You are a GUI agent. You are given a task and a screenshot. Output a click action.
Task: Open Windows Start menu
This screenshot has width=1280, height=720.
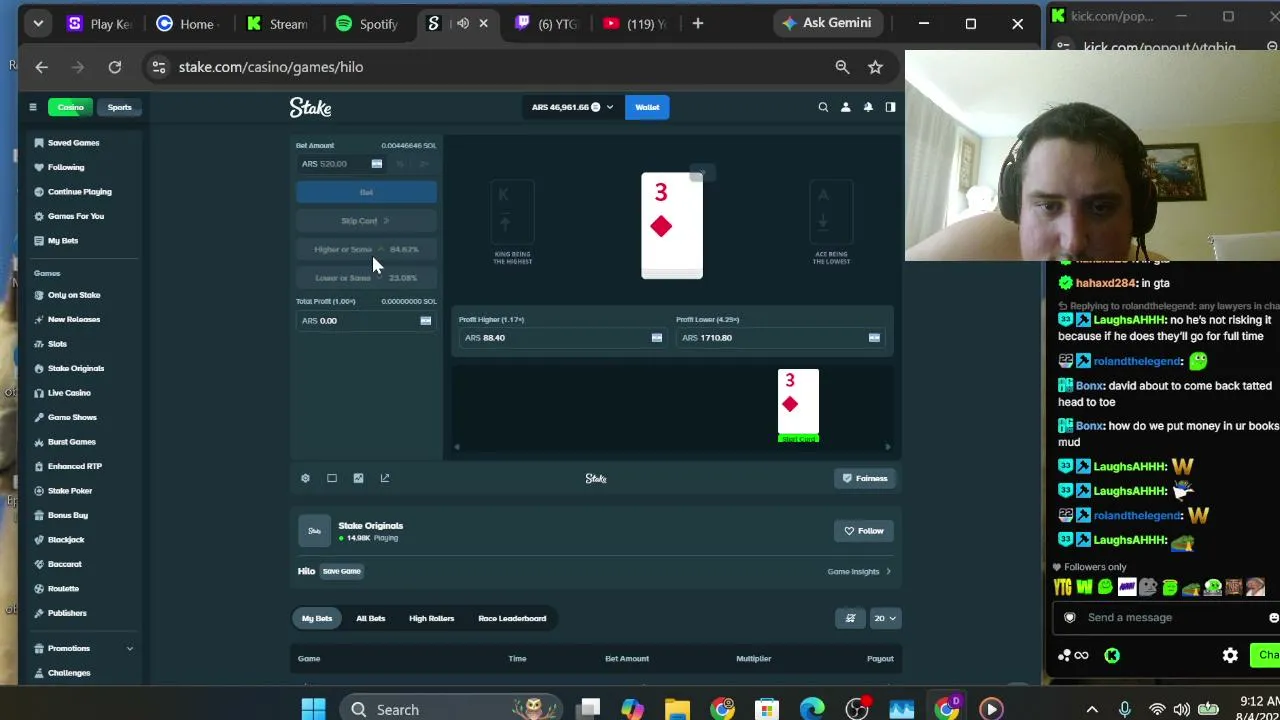tap(313, 710)
